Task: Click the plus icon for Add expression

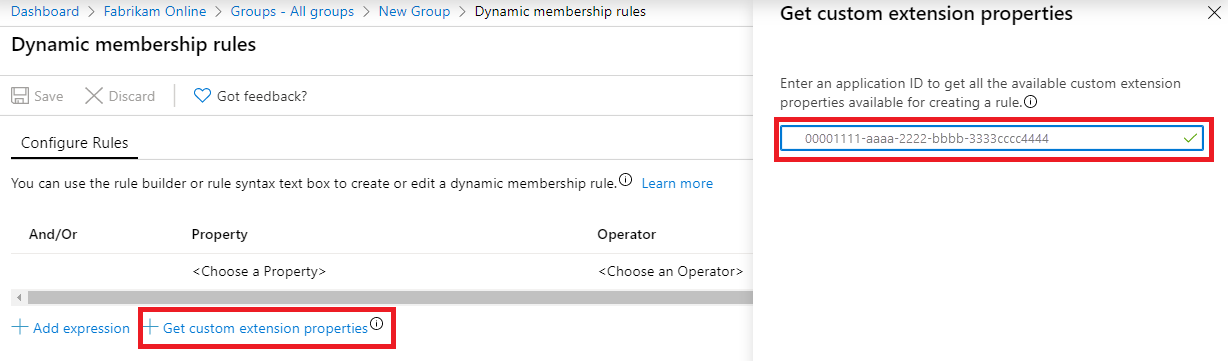Action: point(20,328)
